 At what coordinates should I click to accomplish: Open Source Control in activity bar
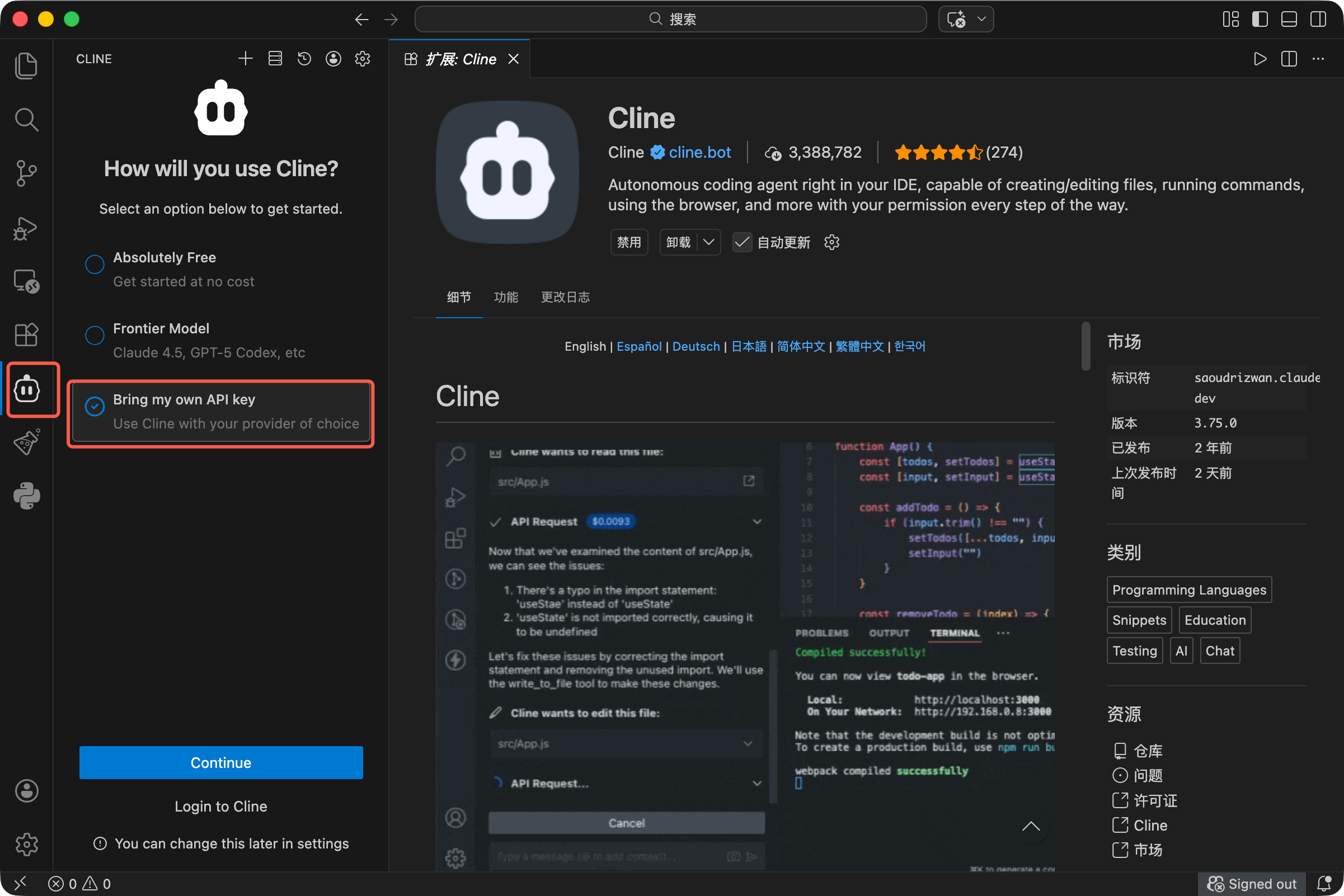point(26,173)
